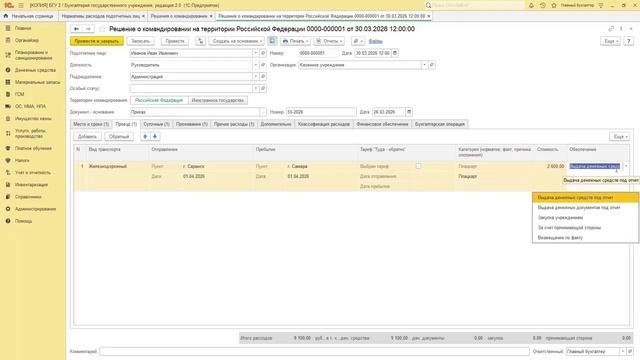Screen dimensions: 640x360
Task: Select "Возмещение по факту" option
Action: [x=585, y=238]
